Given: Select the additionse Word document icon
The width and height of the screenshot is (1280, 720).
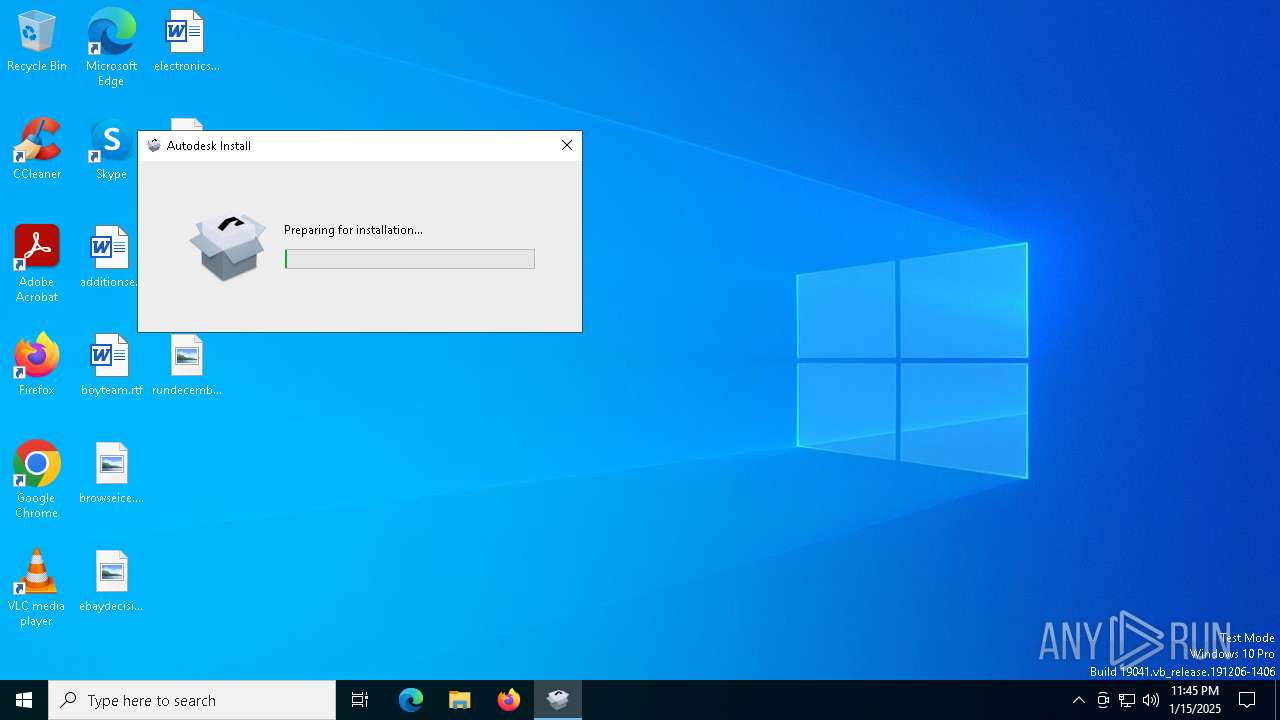Looking at the screenshot, I should (109, 257).
